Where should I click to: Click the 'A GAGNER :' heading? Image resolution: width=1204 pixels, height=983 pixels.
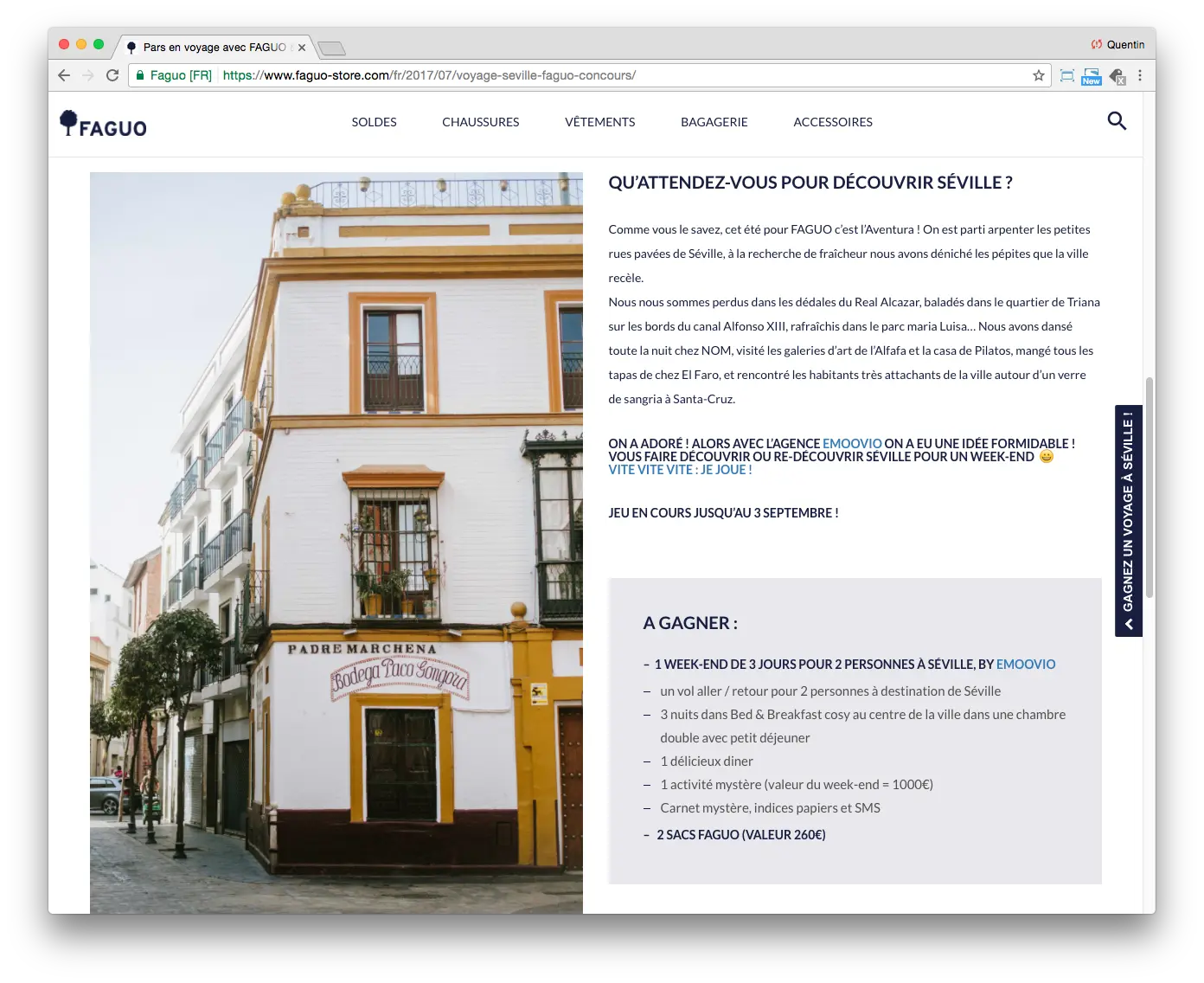[690, 623]
